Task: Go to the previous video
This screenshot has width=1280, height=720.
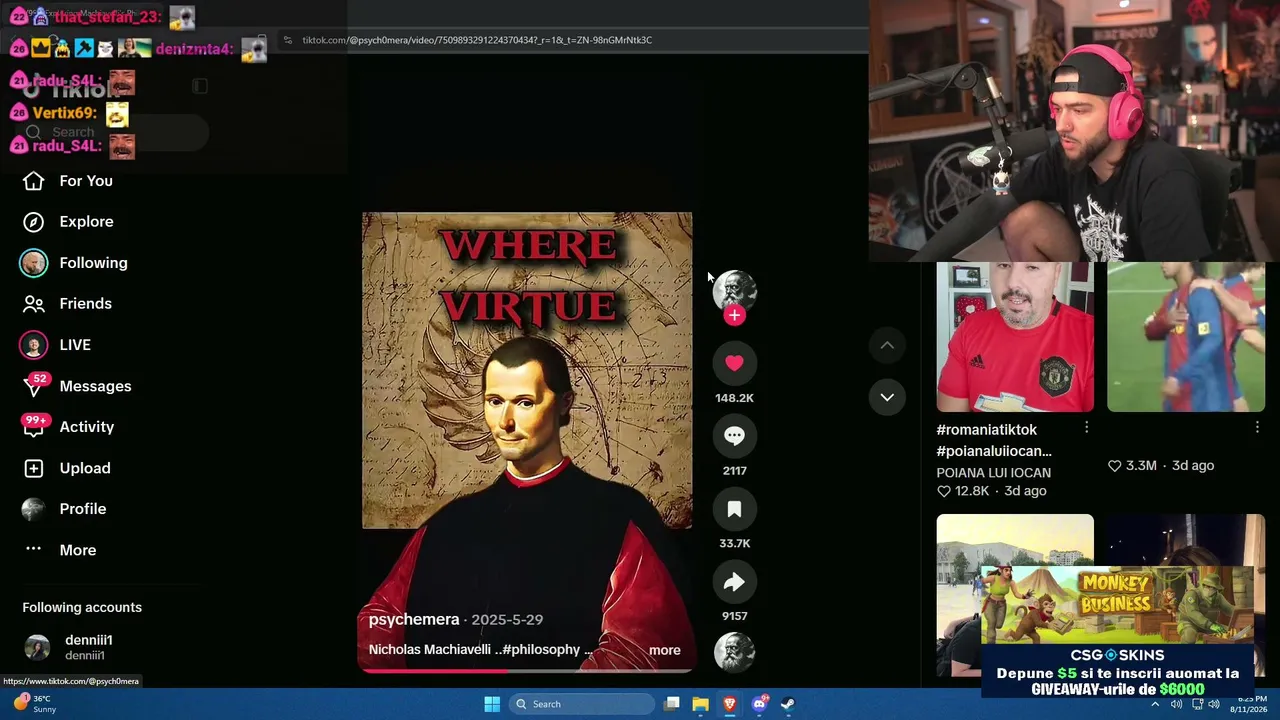Action: pyautogui.click(x=887, y=345)
